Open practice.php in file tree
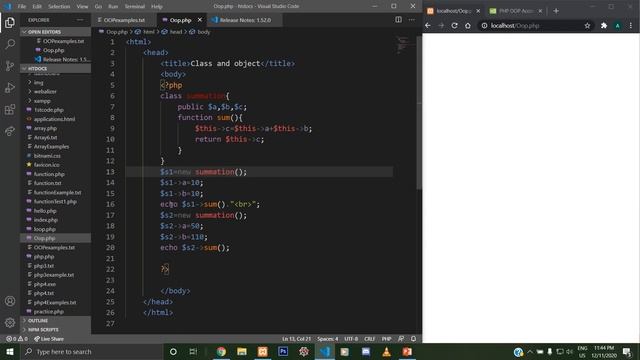 coord(49,311)
